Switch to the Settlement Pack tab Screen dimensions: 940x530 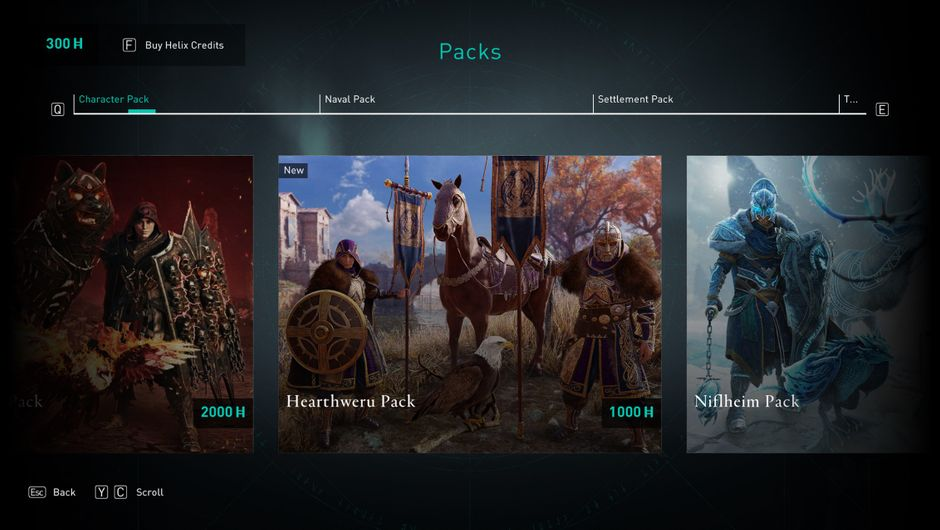tap(635, 100)
